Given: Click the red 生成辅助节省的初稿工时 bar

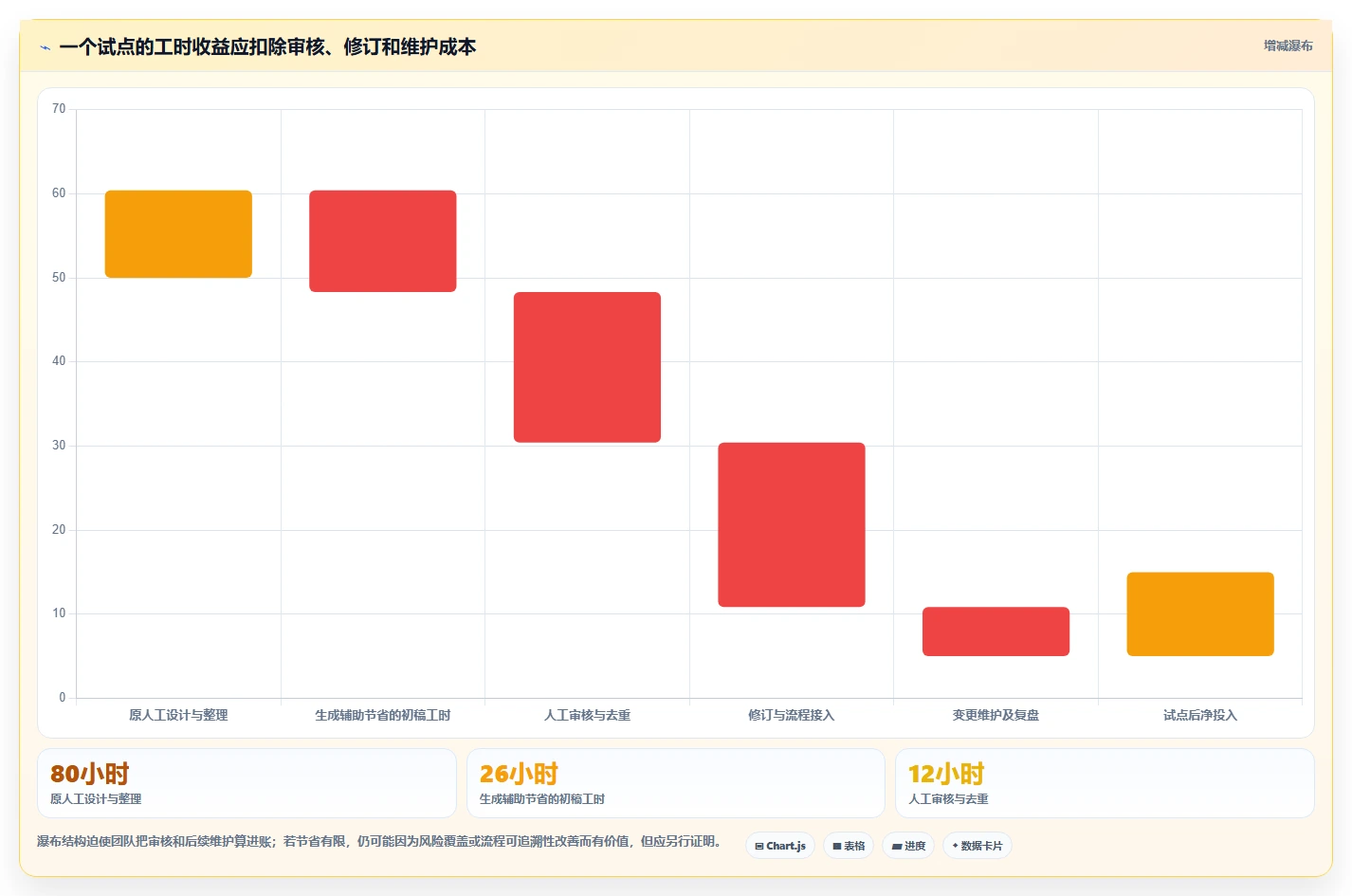Looking at the screenshot, I should click(x=383, y=241).
